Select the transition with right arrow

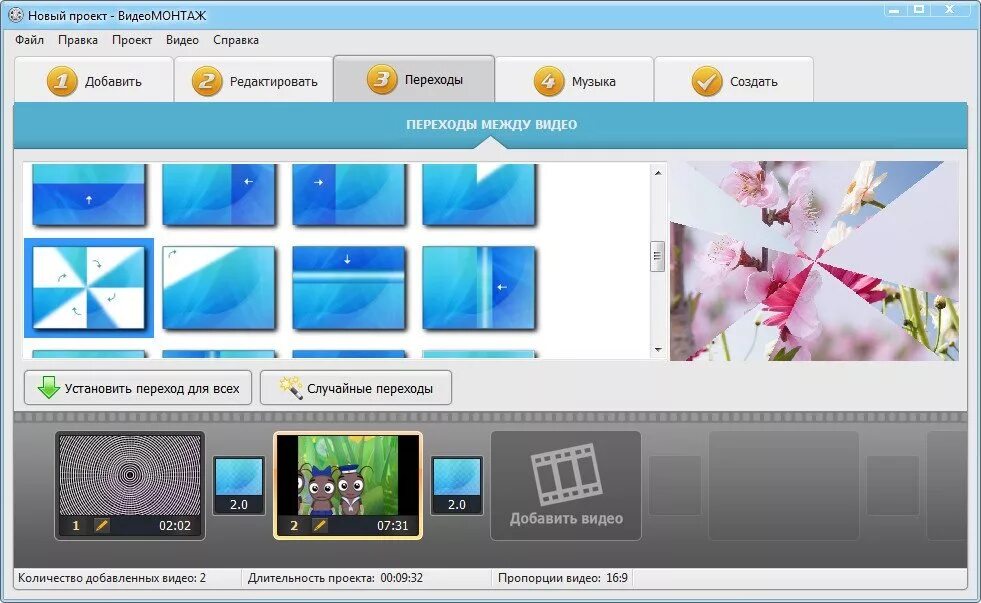point(349,195)
